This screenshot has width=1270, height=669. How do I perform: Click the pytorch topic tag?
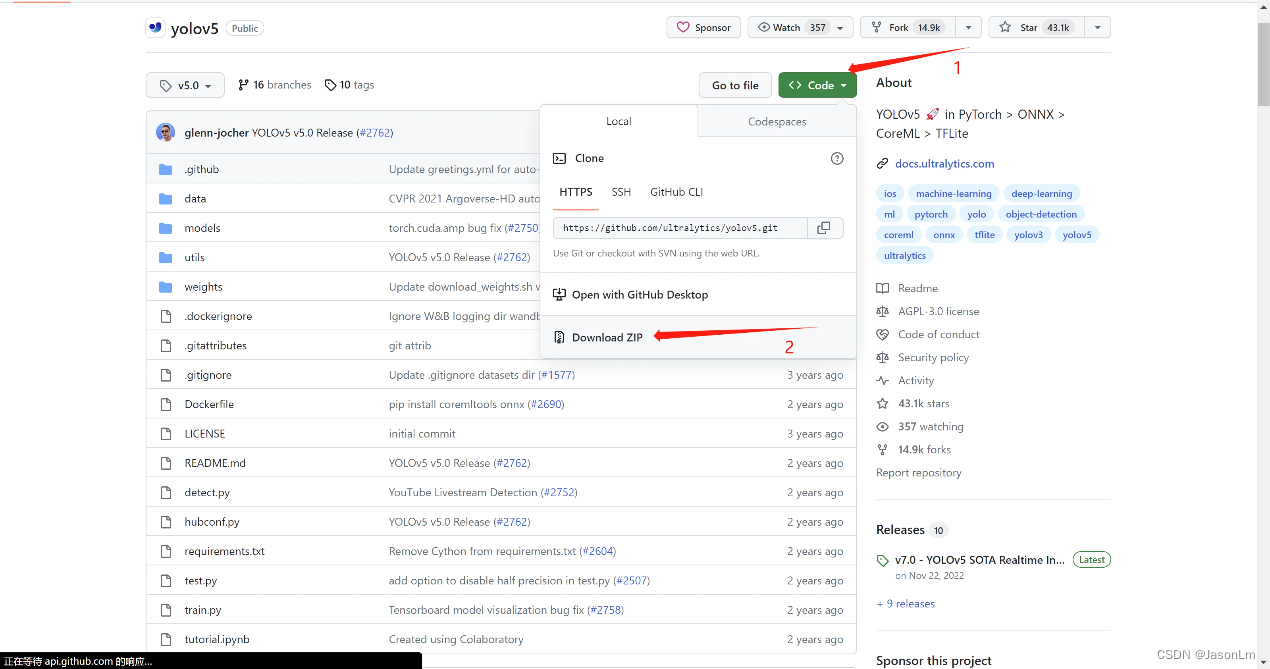(931, 214)
